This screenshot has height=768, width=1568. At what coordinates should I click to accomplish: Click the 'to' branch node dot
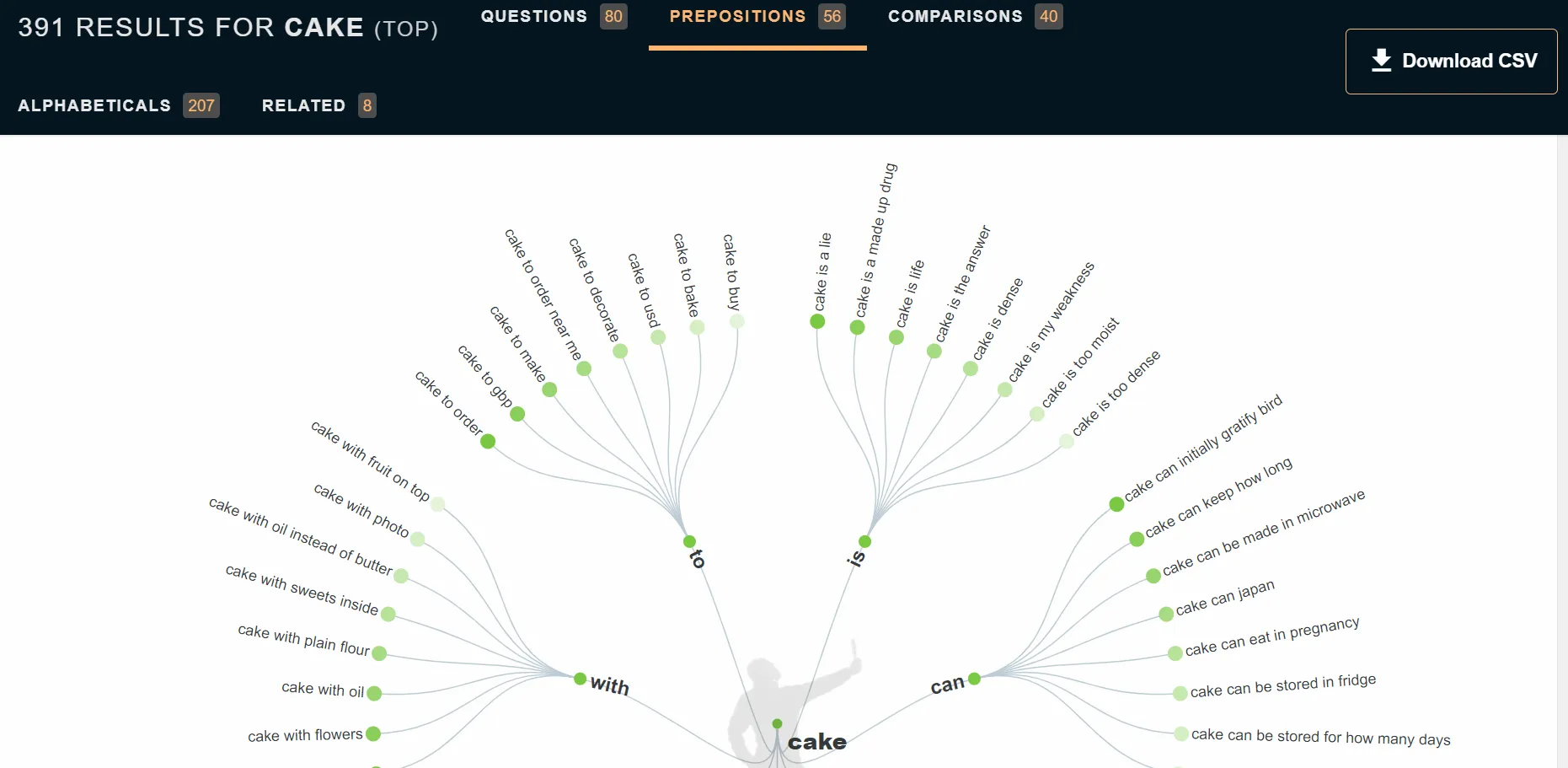689,541
